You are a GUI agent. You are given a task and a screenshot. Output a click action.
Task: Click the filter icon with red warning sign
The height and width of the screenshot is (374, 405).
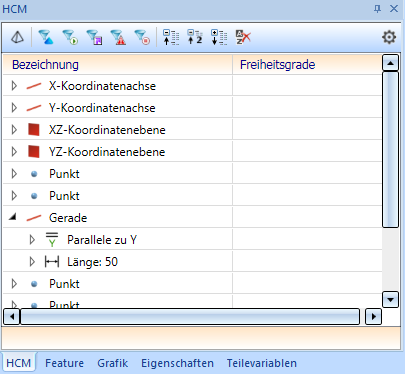coord(118,37)
